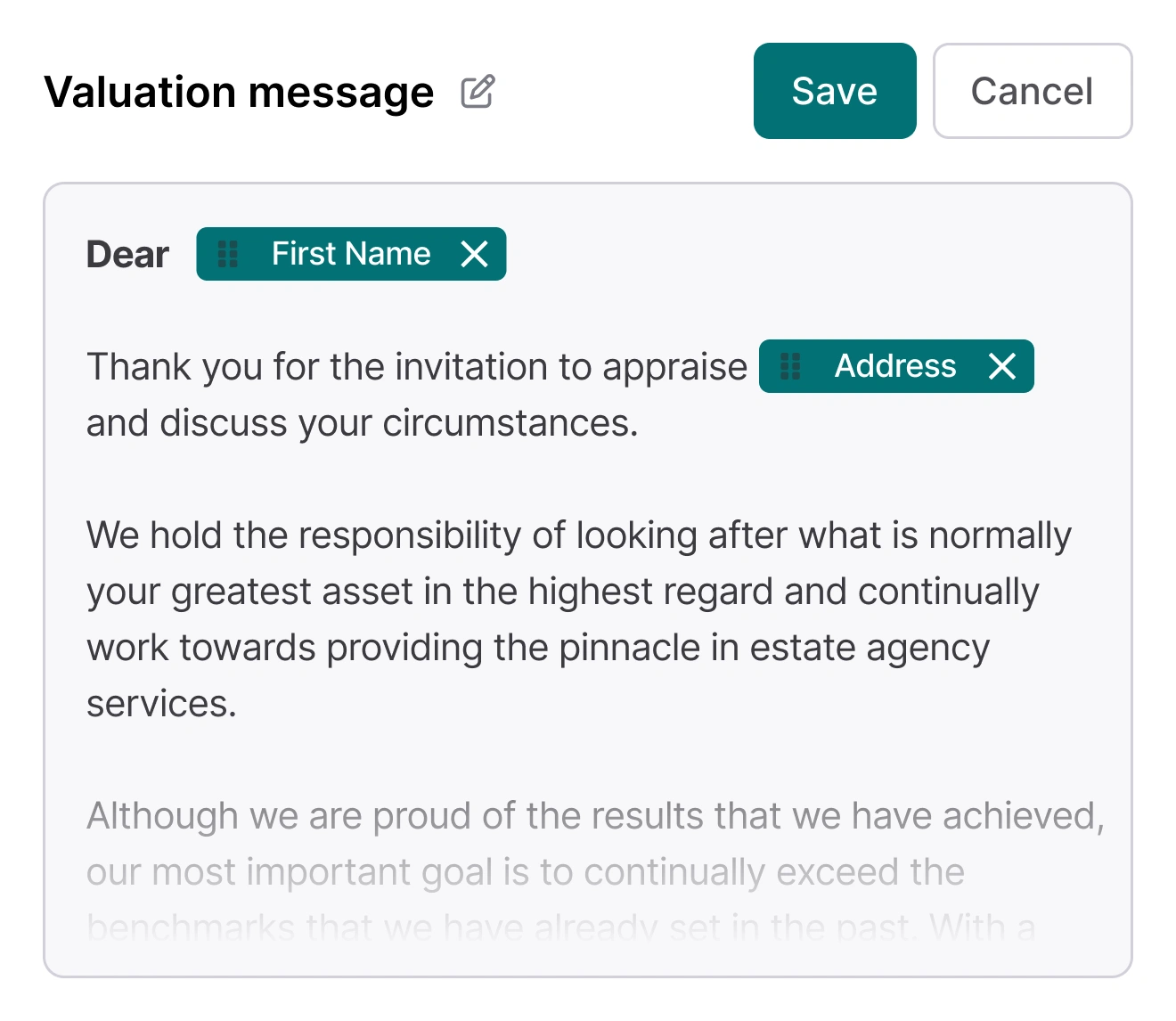Click the "and discuss your circumstances." line
This screenshot has height=1021, width=1176.
coord(362,423)
